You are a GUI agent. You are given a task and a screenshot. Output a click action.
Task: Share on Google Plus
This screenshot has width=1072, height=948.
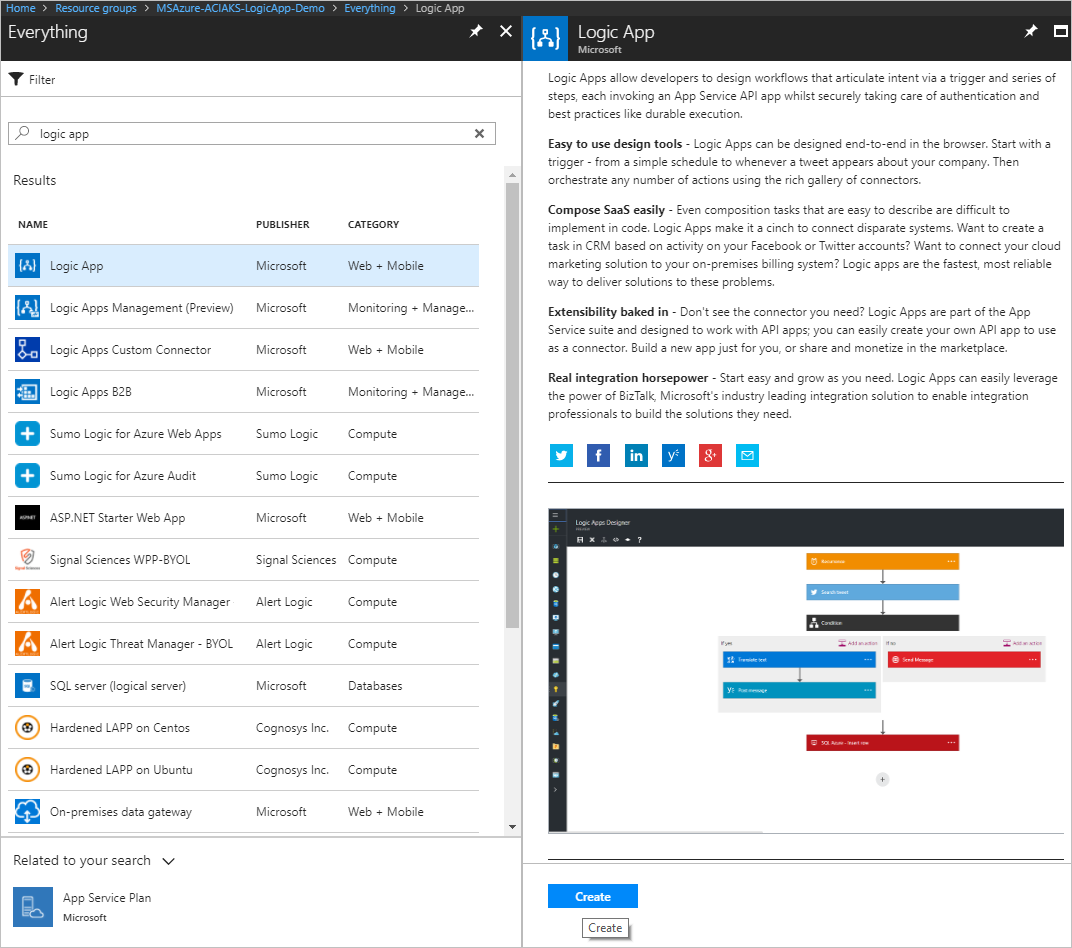click(x=710, y=455)
